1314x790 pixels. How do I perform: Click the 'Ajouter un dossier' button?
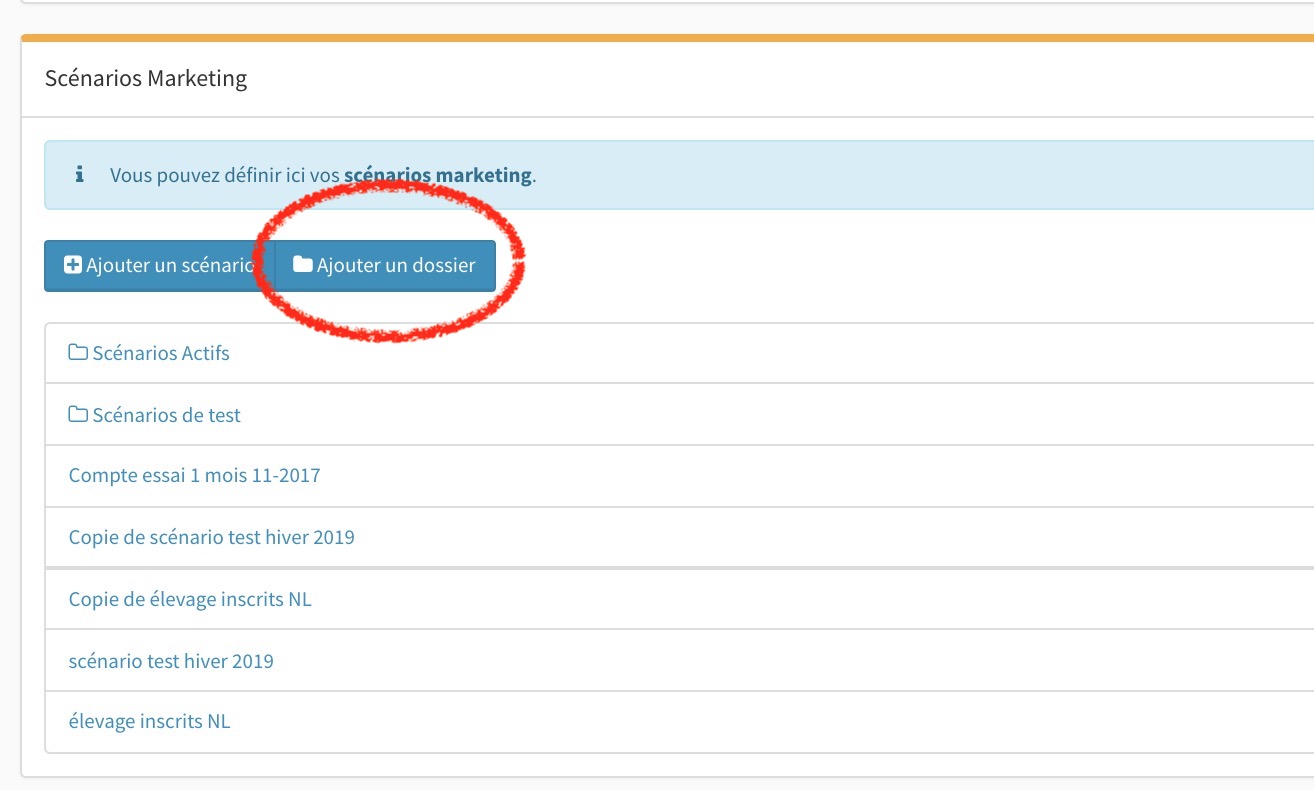point(385,266)
